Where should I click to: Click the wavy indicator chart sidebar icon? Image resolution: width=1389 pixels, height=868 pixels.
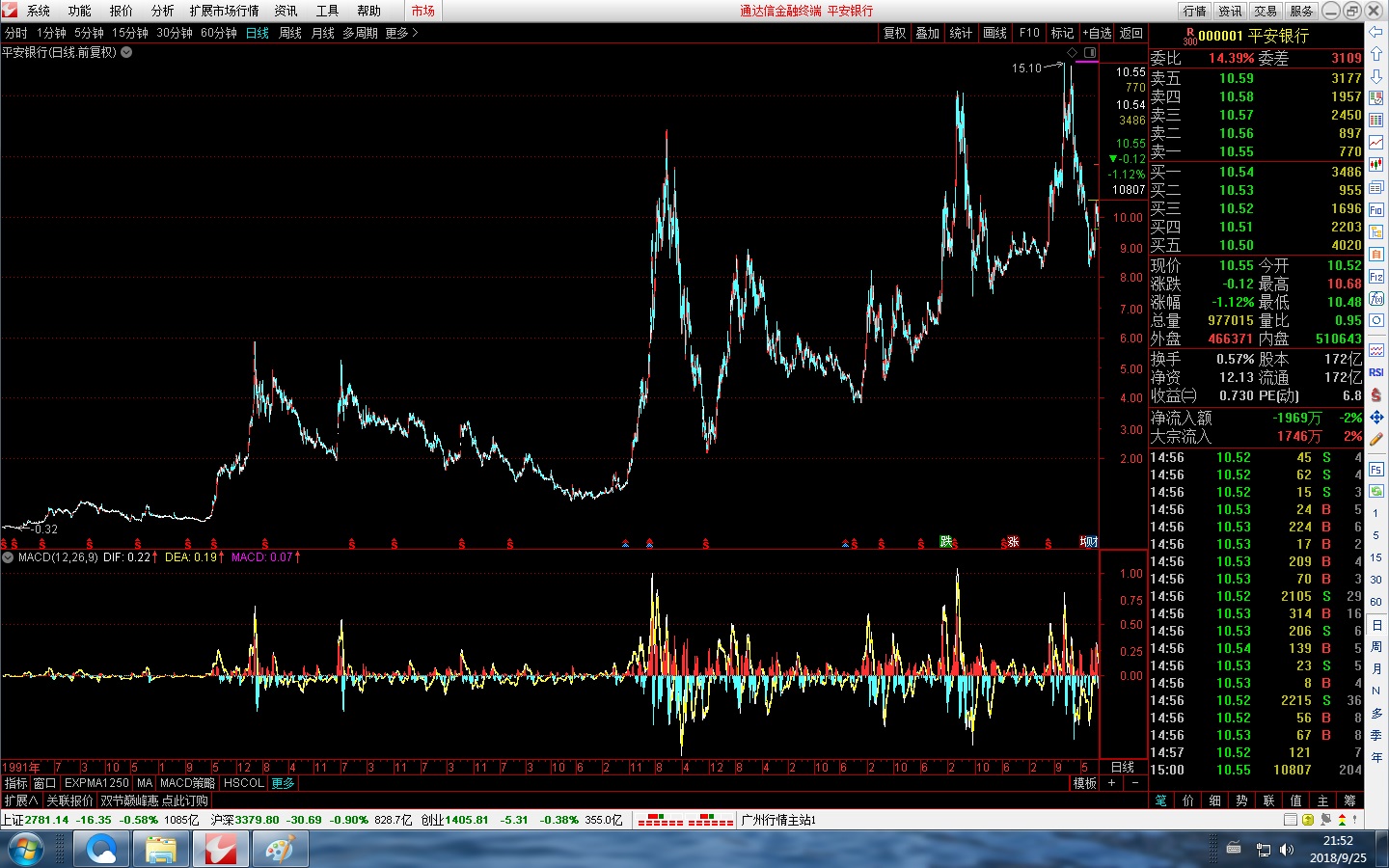(x=1376, y=350)
